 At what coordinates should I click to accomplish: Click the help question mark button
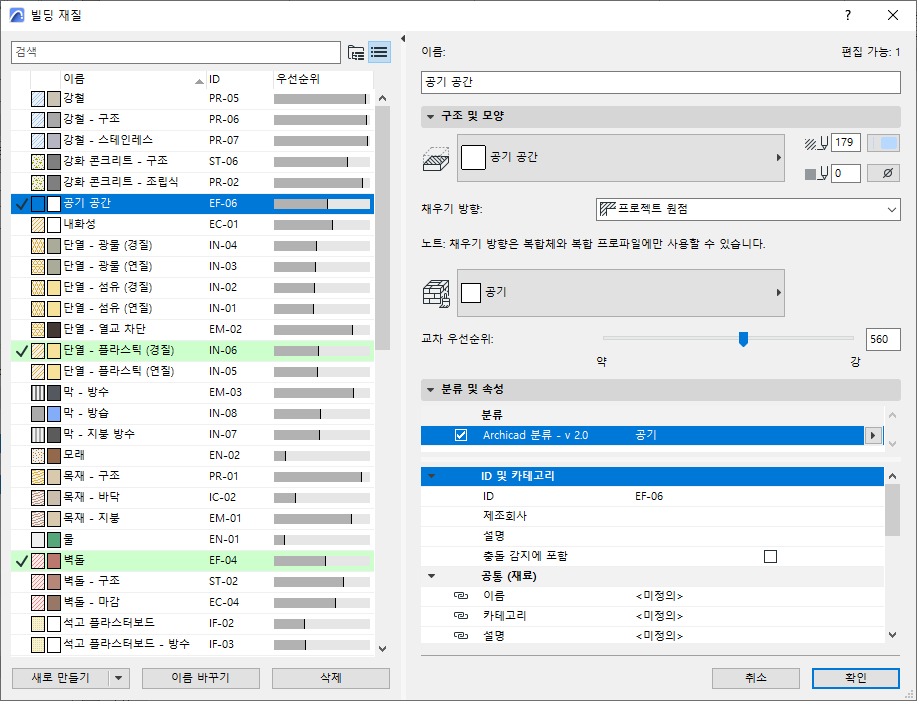coord(848,15)
